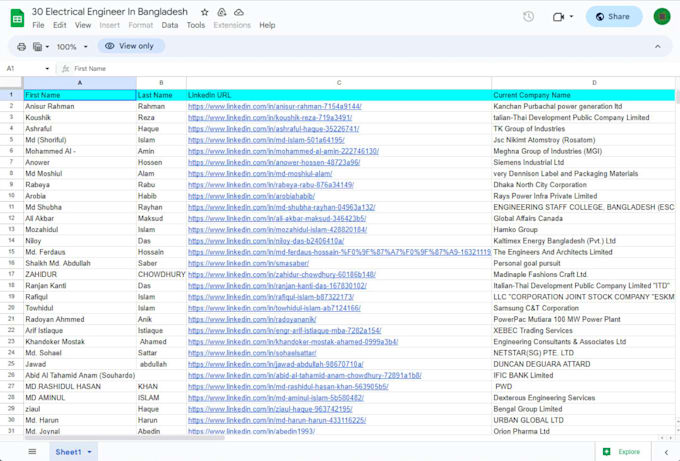Open the Sheet1 tab dropdown arrow

click(90, 452)
